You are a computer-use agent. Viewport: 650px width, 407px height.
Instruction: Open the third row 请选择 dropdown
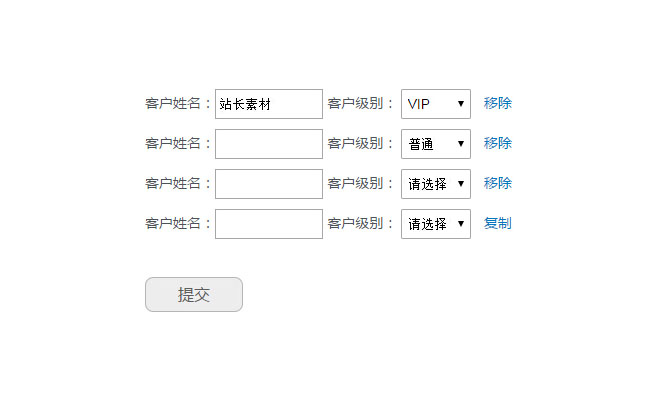point(436,184)
